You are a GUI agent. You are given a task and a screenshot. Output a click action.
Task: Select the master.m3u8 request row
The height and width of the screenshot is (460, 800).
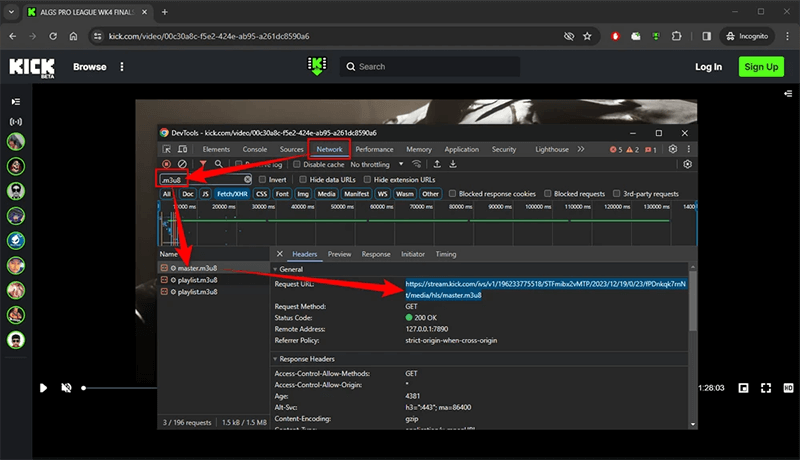(x=213, y=268)
